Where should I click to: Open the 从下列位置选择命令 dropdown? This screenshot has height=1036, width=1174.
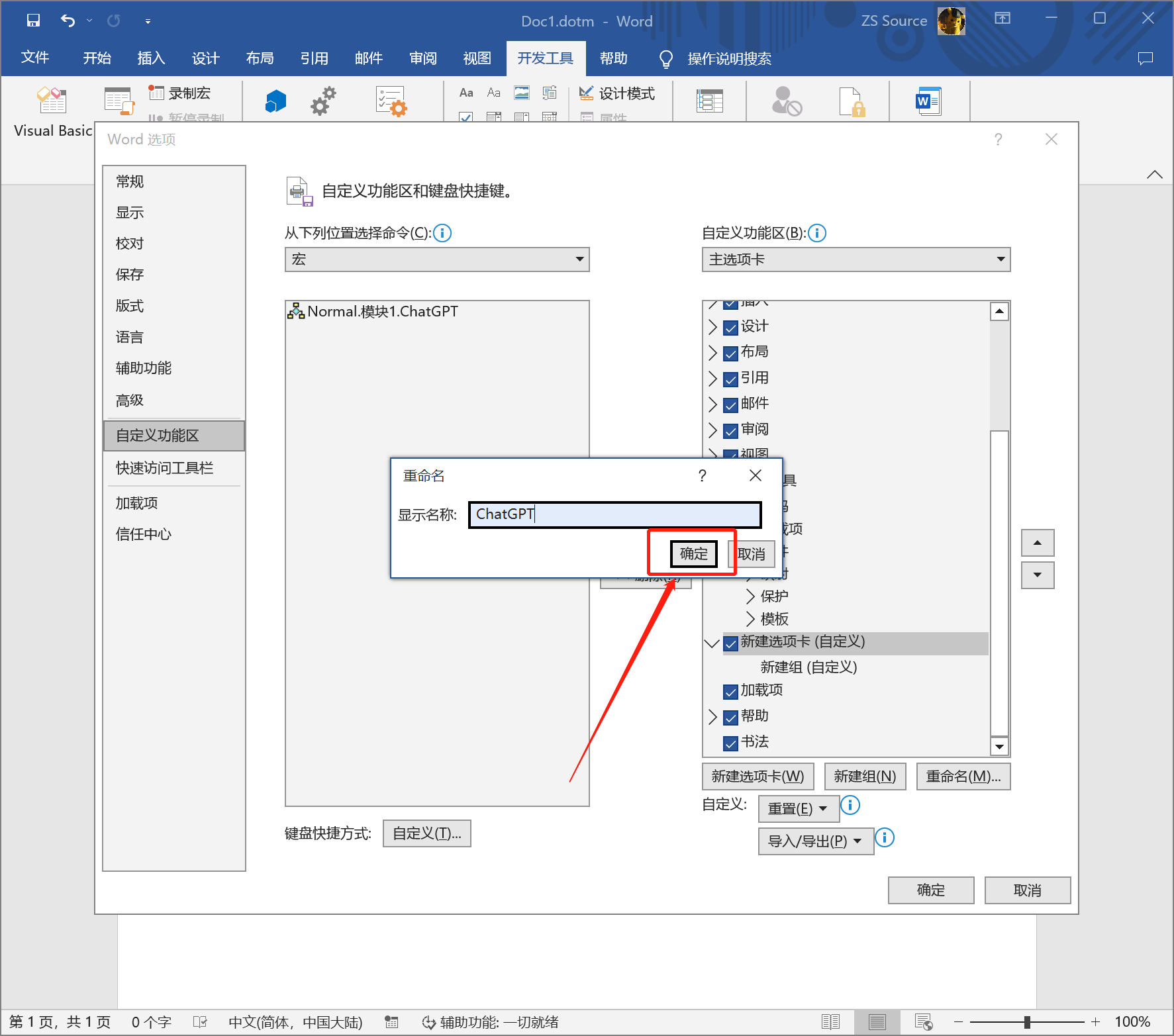[437, 259]
